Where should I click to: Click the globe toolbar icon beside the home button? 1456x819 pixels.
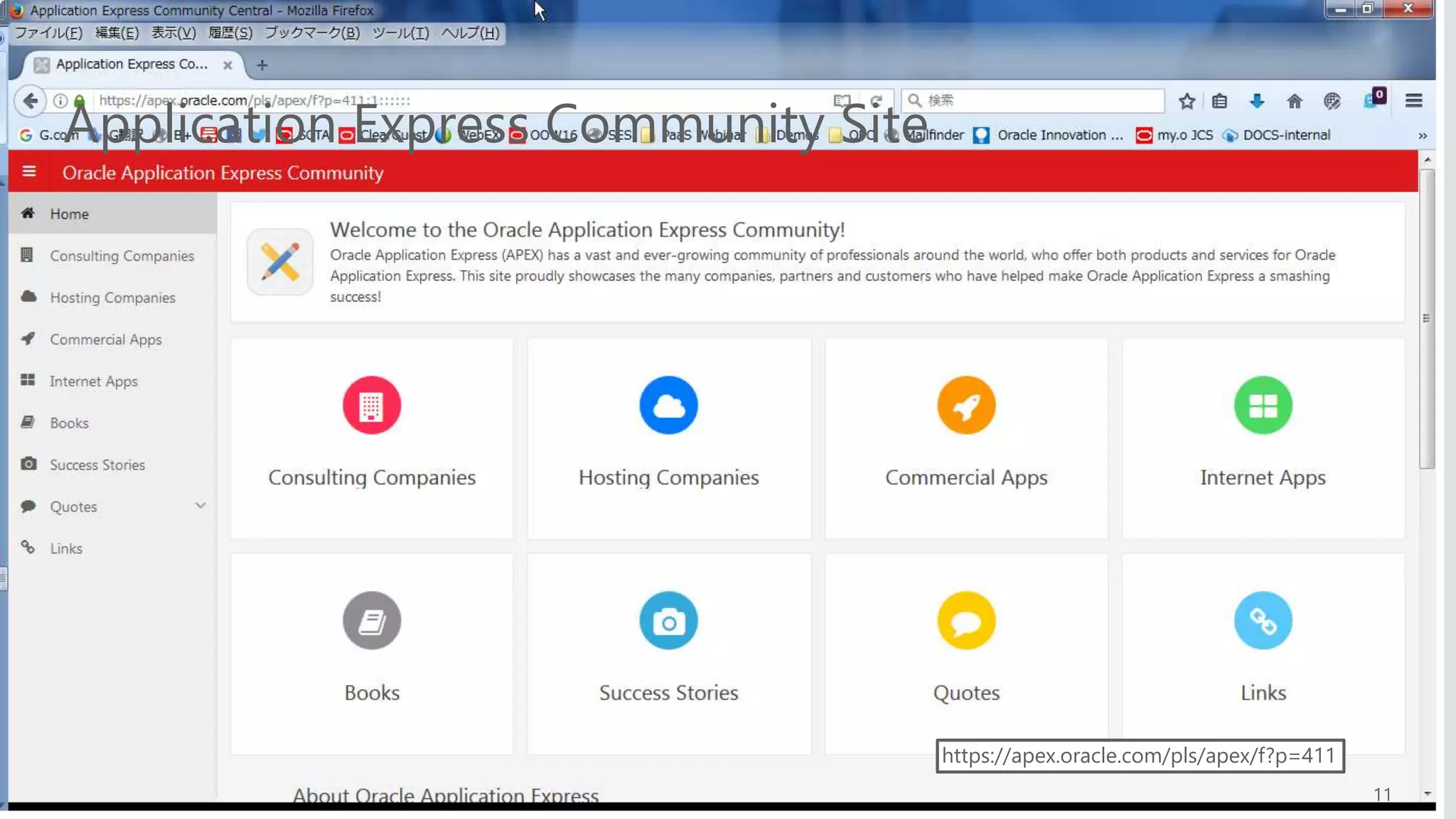pos(1332,101)
